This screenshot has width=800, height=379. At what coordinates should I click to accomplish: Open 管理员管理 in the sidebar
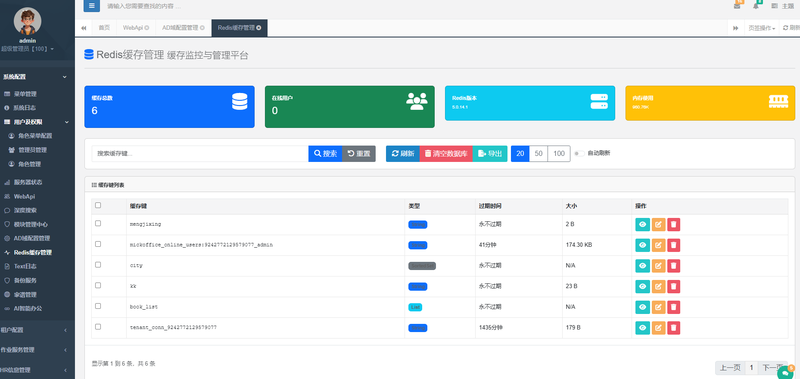[32, 150]
